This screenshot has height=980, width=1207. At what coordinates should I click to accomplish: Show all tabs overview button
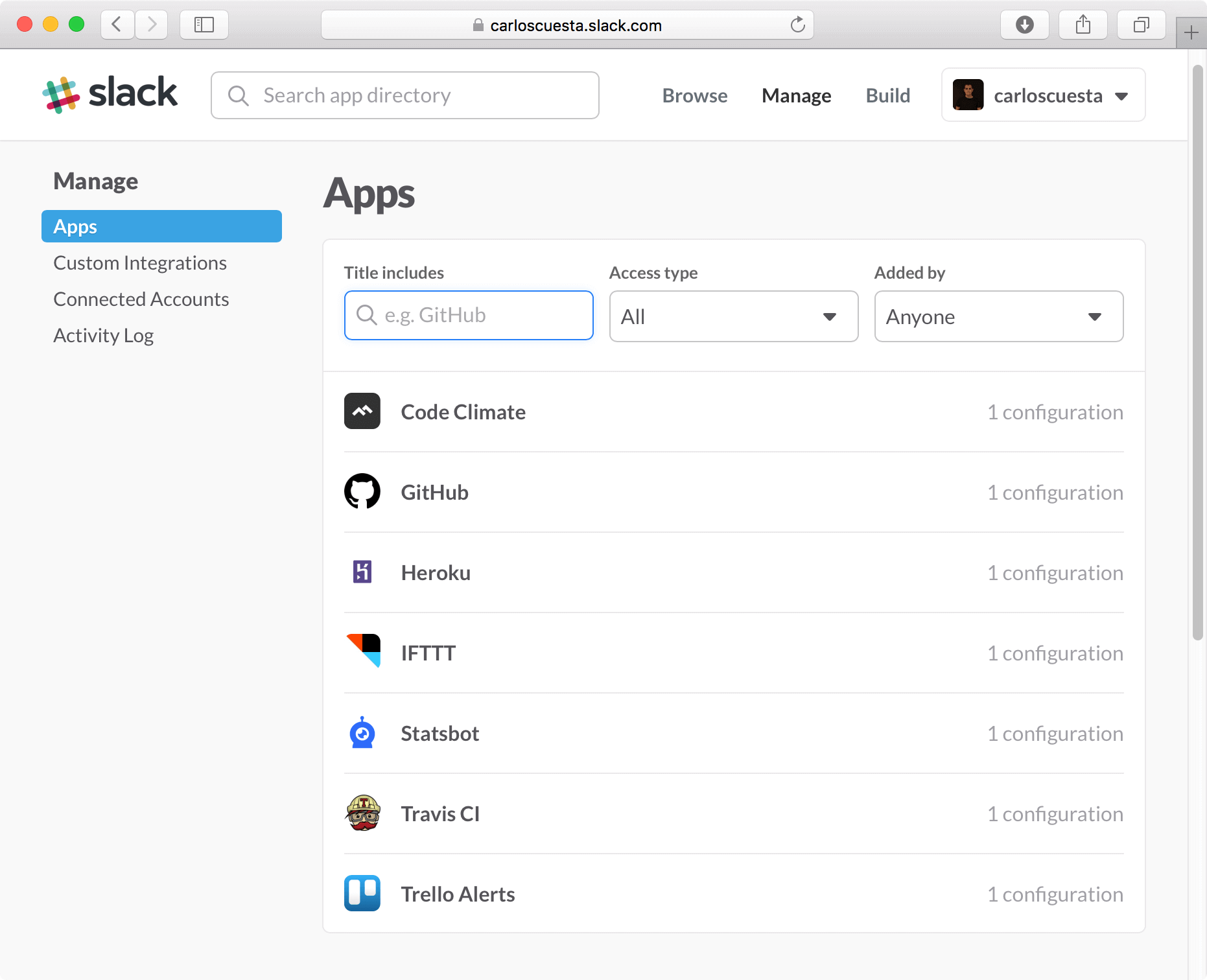1141,25
